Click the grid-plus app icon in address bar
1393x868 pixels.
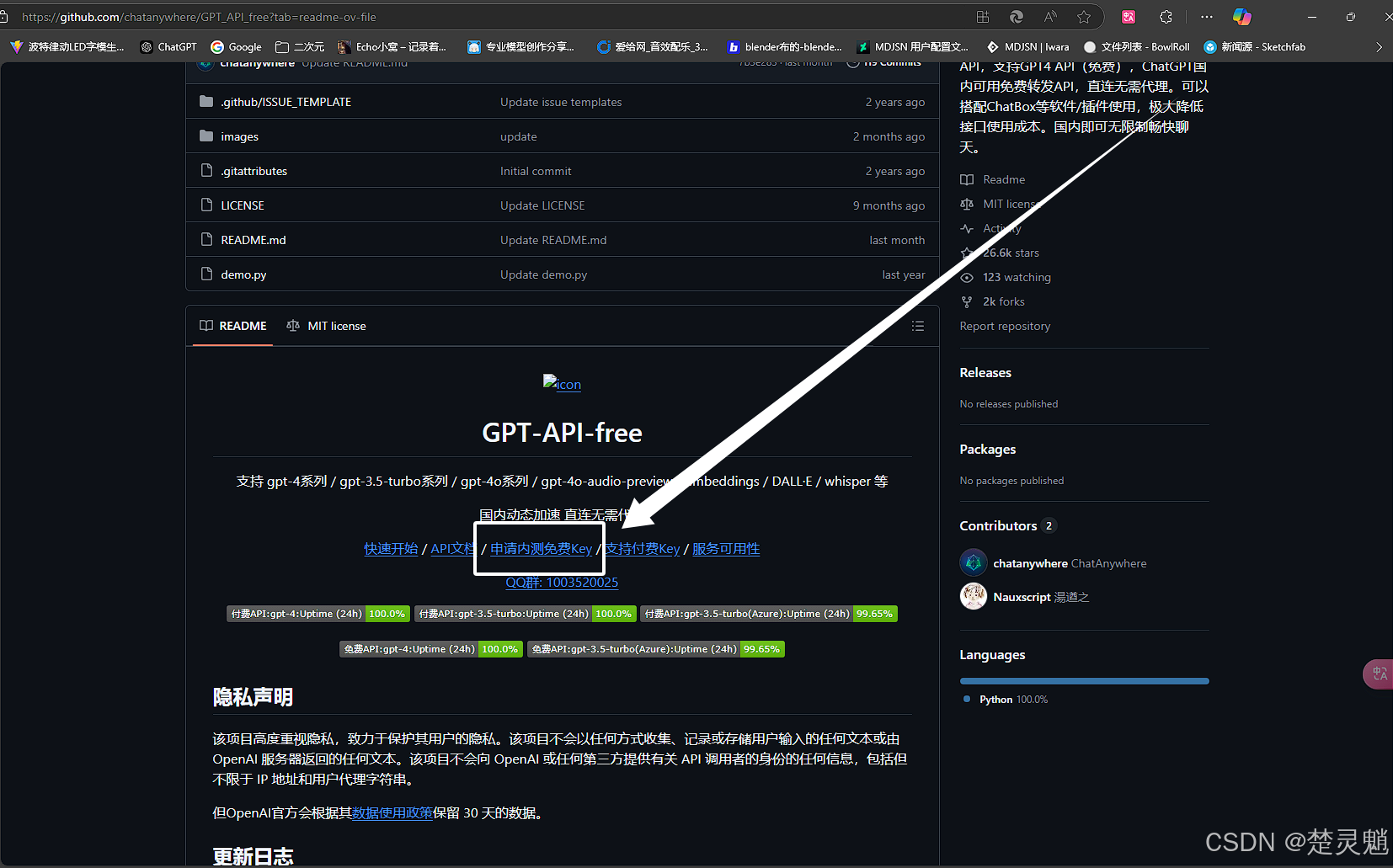[983, 17]
